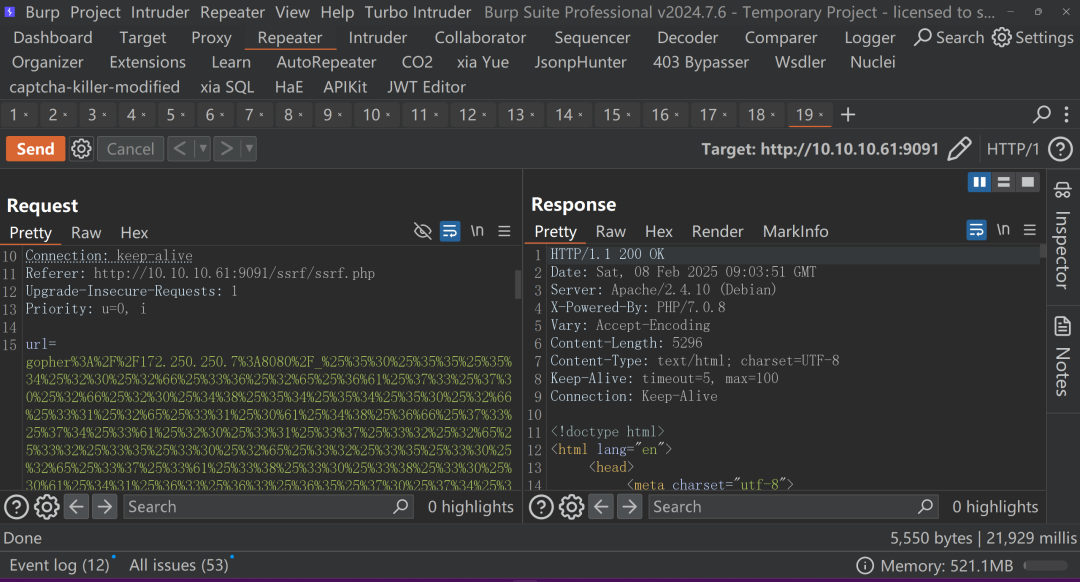1080x582 pixels.
Task: Go forward to next request in history
Action: click(x=227, y=149)
